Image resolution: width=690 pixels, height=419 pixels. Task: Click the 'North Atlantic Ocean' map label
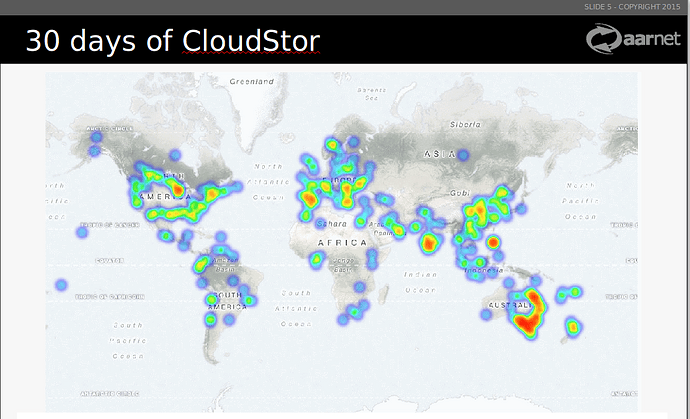[268, 182]
